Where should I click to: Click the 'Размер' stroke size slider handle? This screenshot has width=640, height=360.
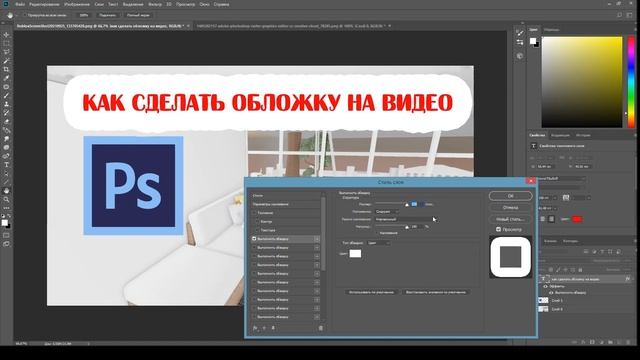click(x=407, y=204)
